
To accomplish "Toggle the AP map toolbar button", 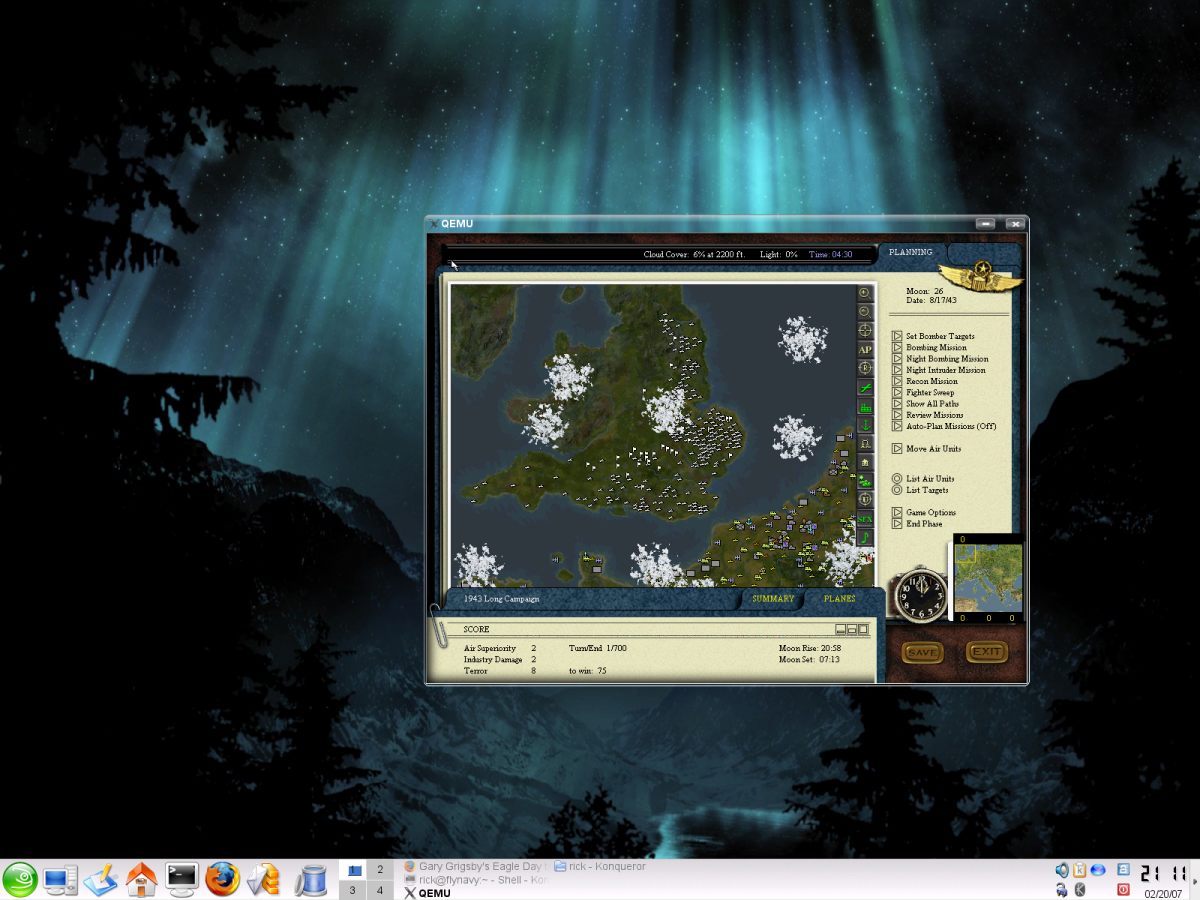I will pyautogui.click(x=865, y=349).
